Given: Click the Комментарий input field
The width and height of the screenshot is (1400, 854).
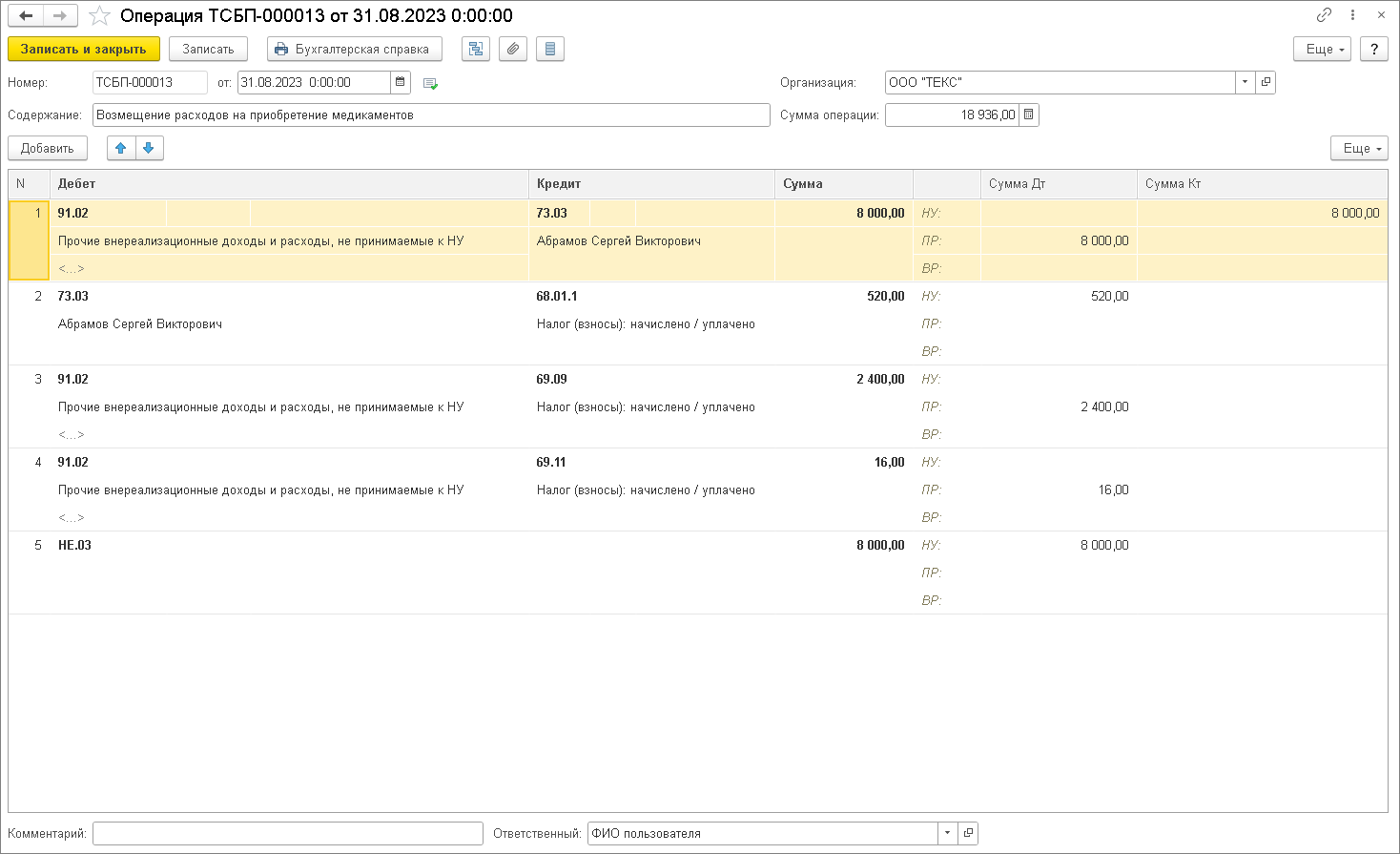Looking at the screenshot, I should 288,833.
